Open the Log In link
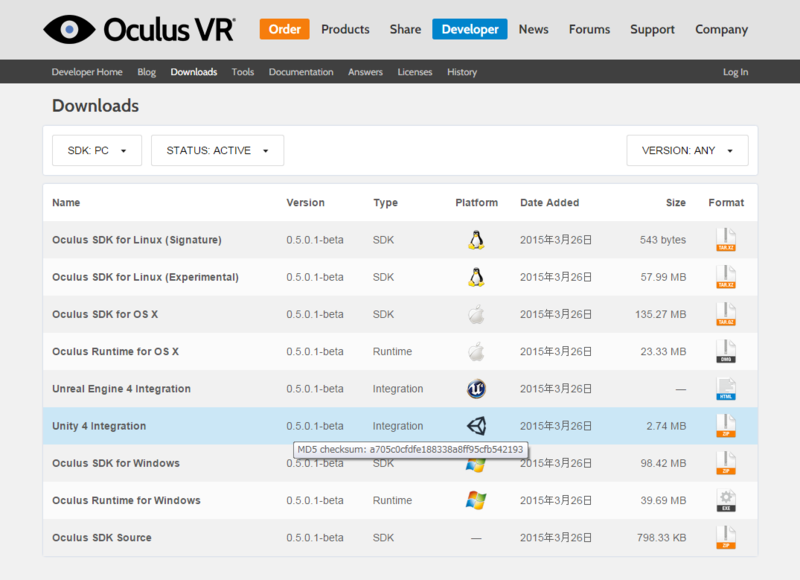 coord(735,72)
